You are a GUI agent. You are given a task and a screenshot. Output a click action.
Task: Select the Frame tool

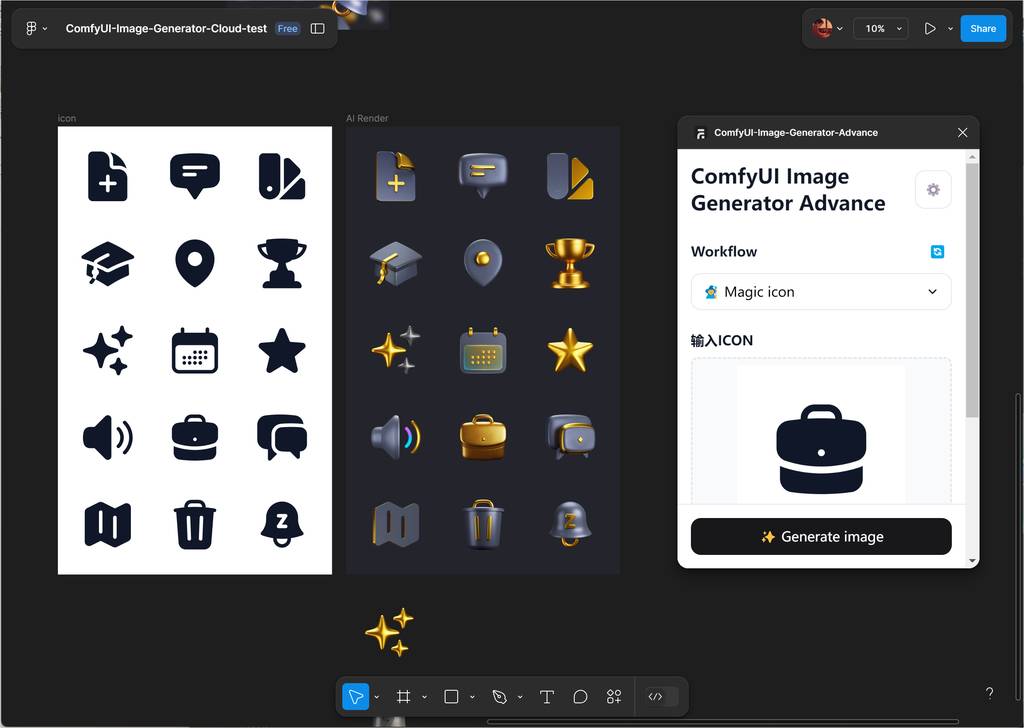(x=403, y=697)
